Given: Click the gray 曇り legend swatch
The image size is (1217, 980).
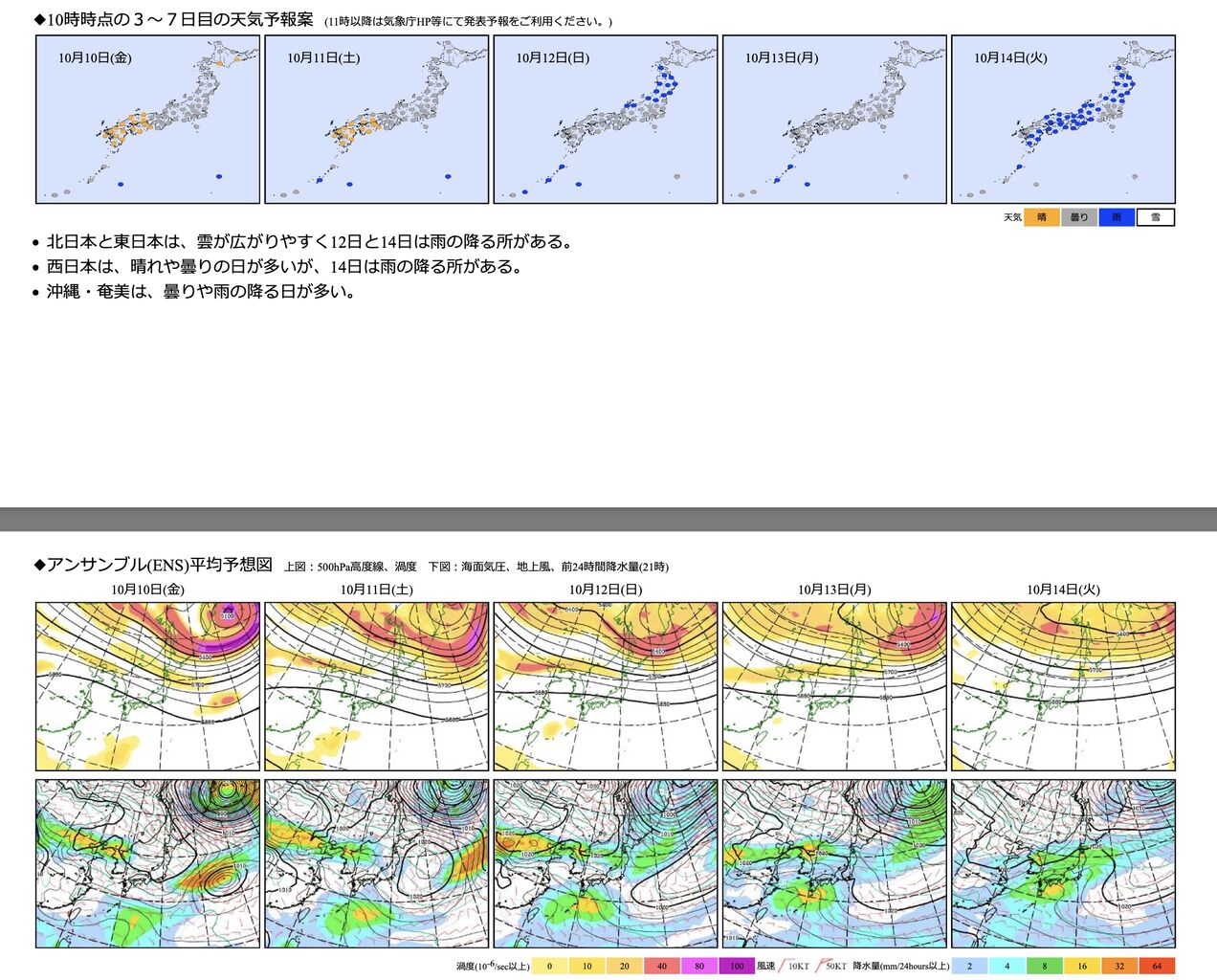Looking at the screenshot, I should (x=1079, y=217).
